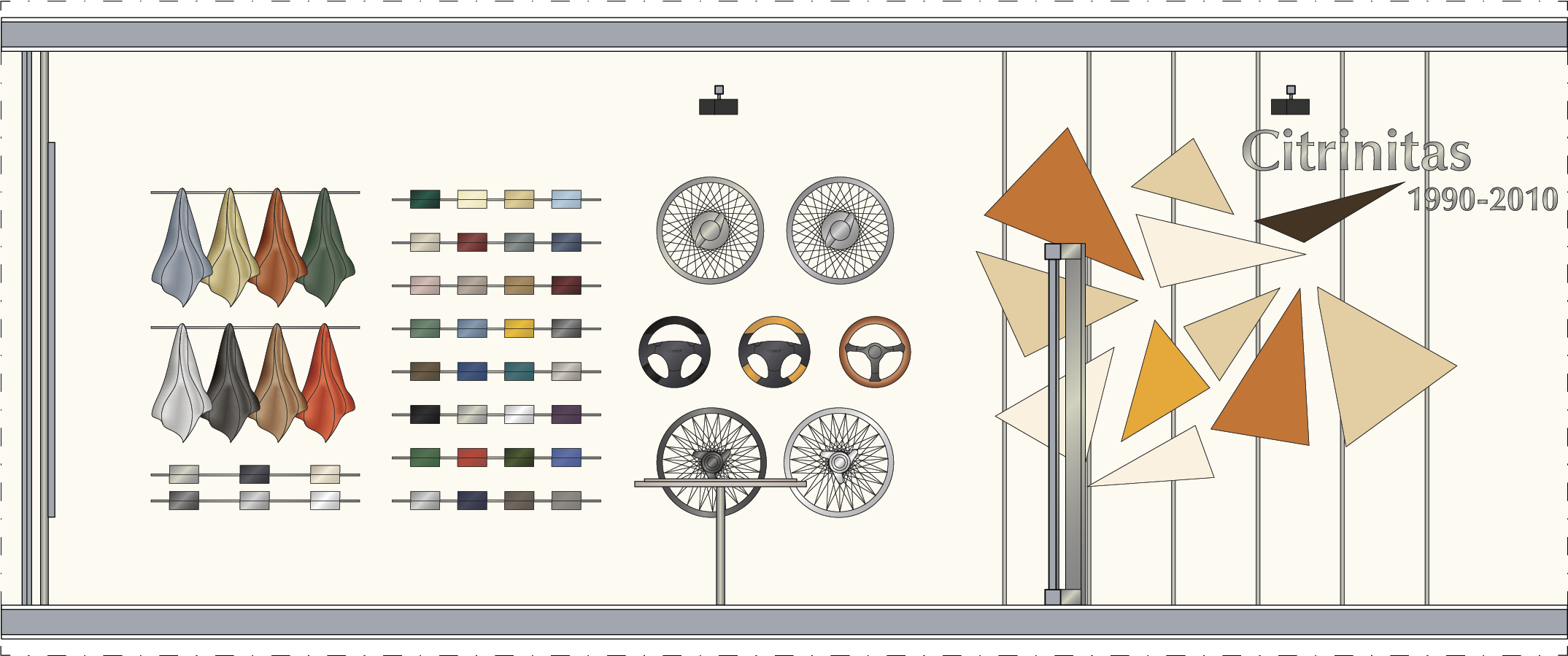Pick the pink-beige swatch in the grid

point(425,285)
